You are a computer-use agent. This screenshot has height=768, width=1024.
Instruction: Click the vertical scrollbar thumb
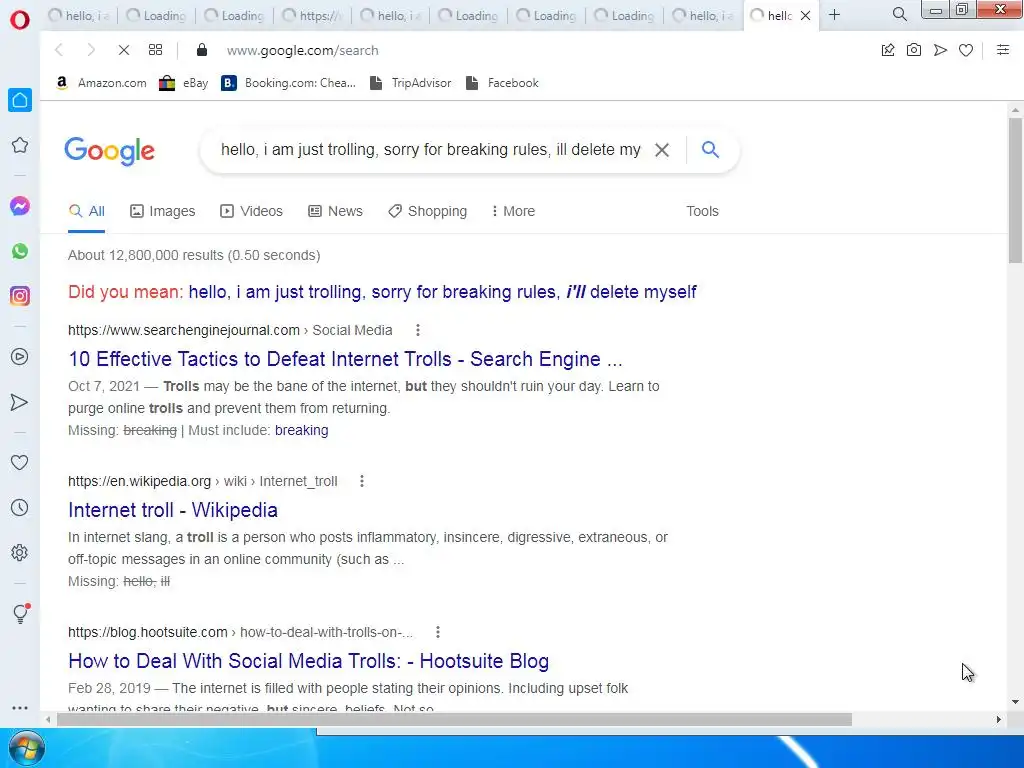click(1015, 190)
